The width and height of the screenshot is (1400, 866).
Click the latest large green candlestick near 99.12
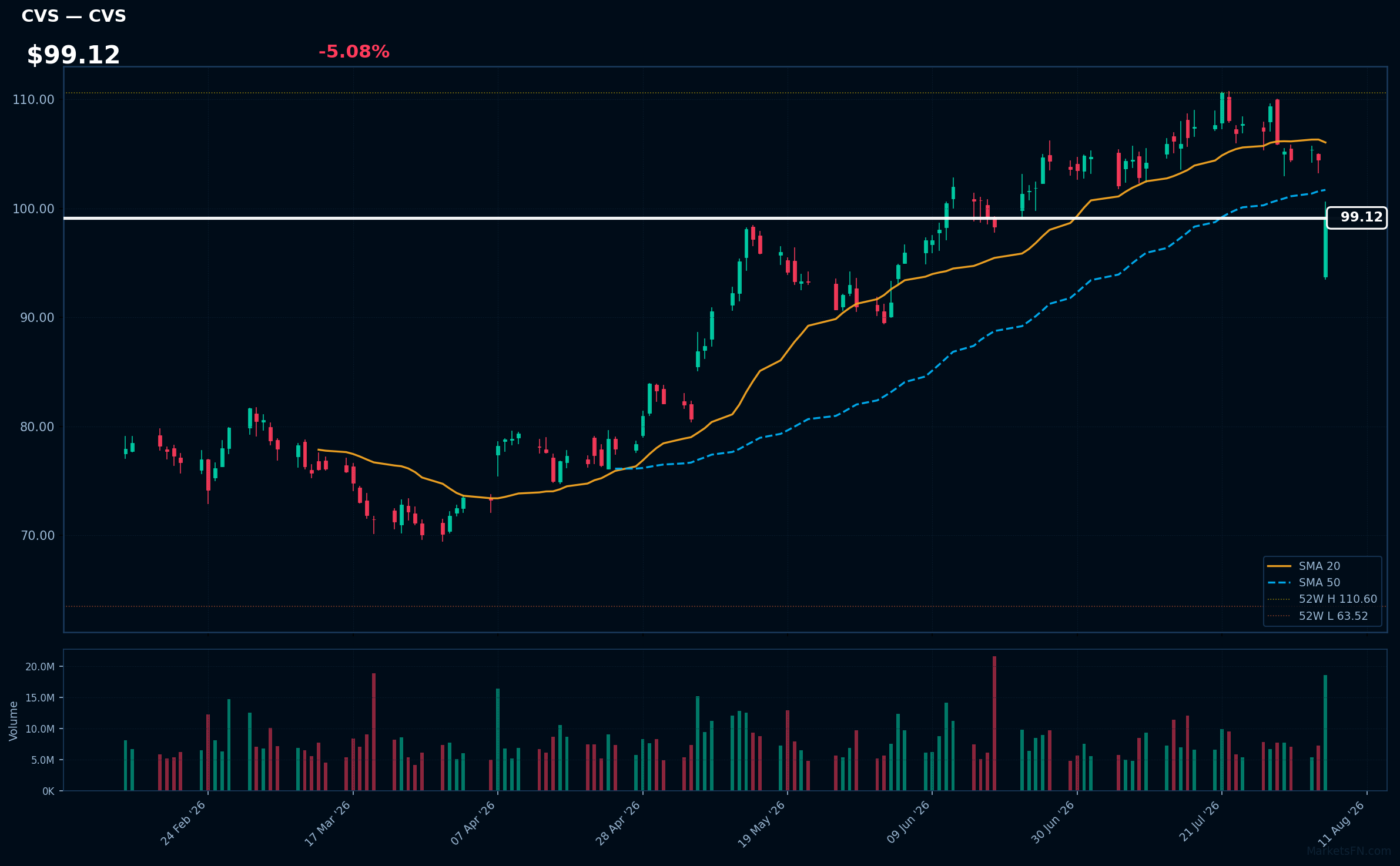(1325, 247)
